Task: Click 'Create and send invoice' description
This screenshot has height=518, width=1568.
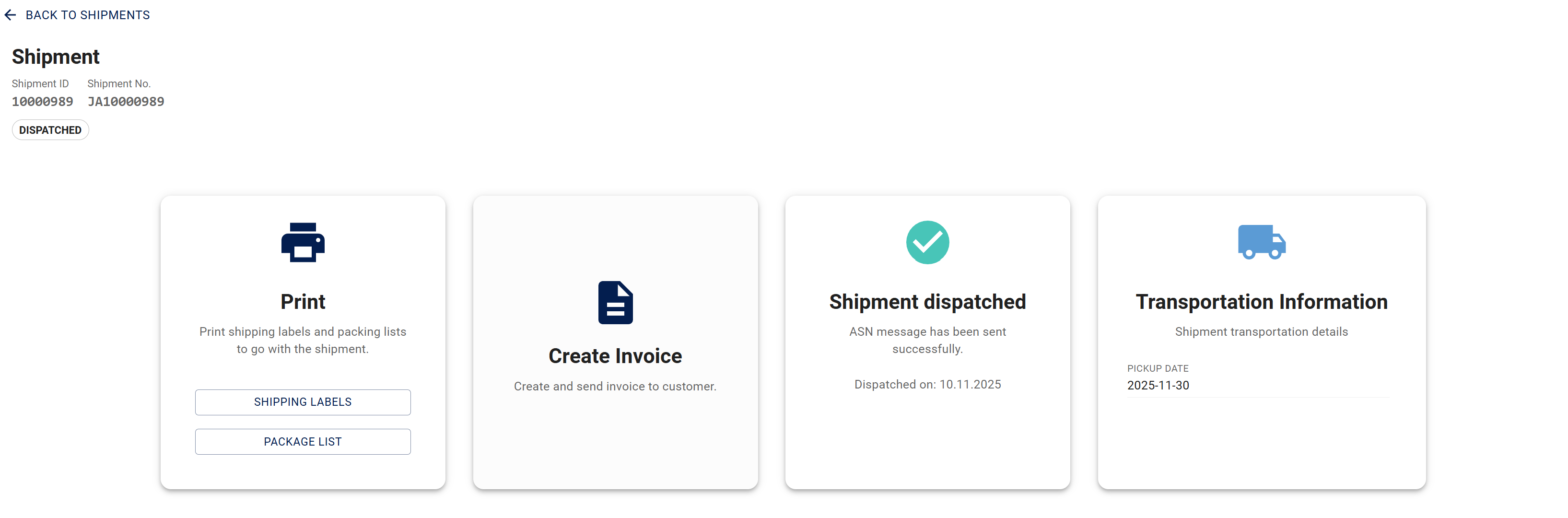Action: pyautogui.click(x=615, y=387)
